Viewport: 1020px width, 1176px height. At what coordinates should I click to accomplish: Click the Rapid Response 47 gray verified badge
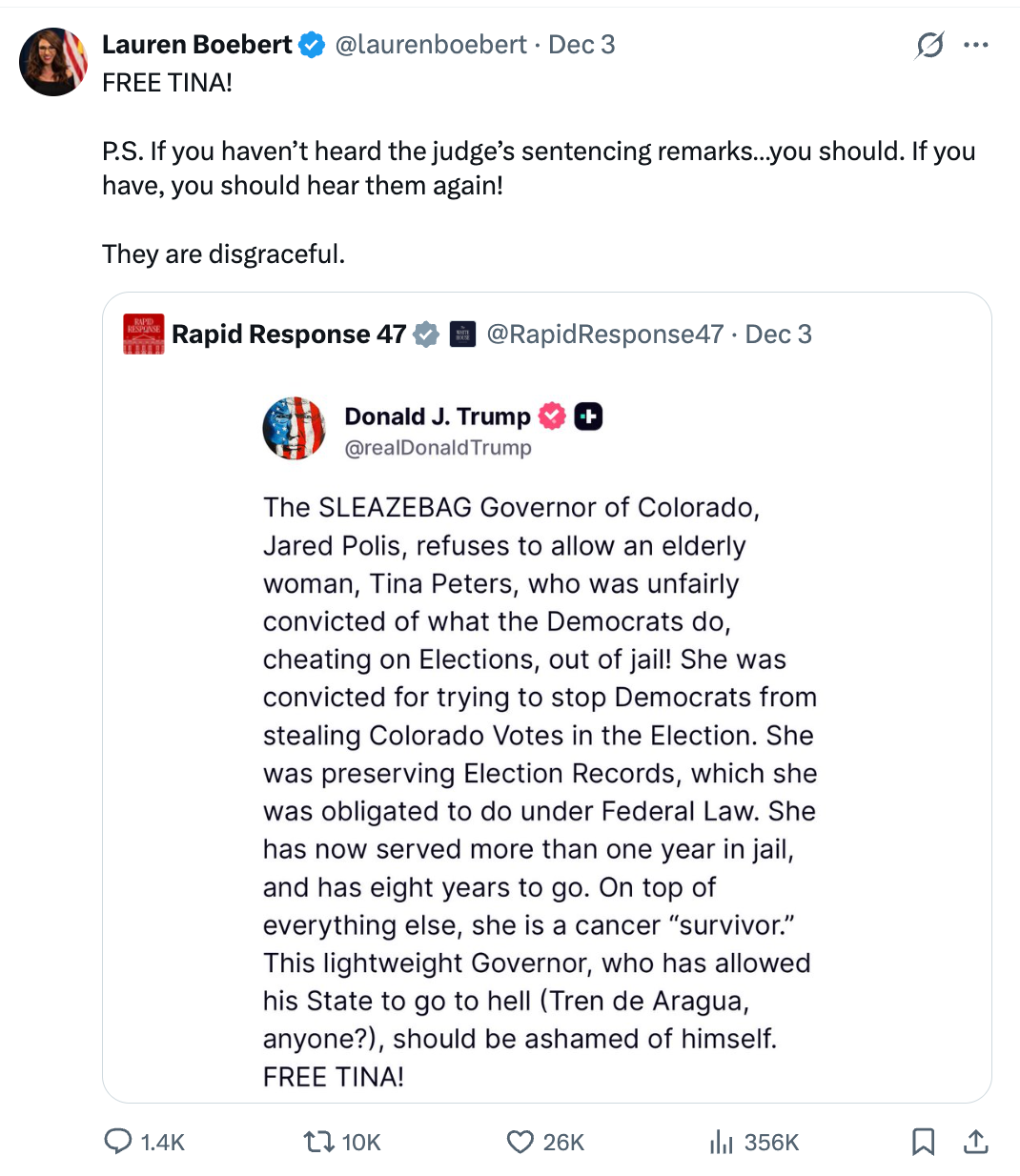[x=426, y=335]
